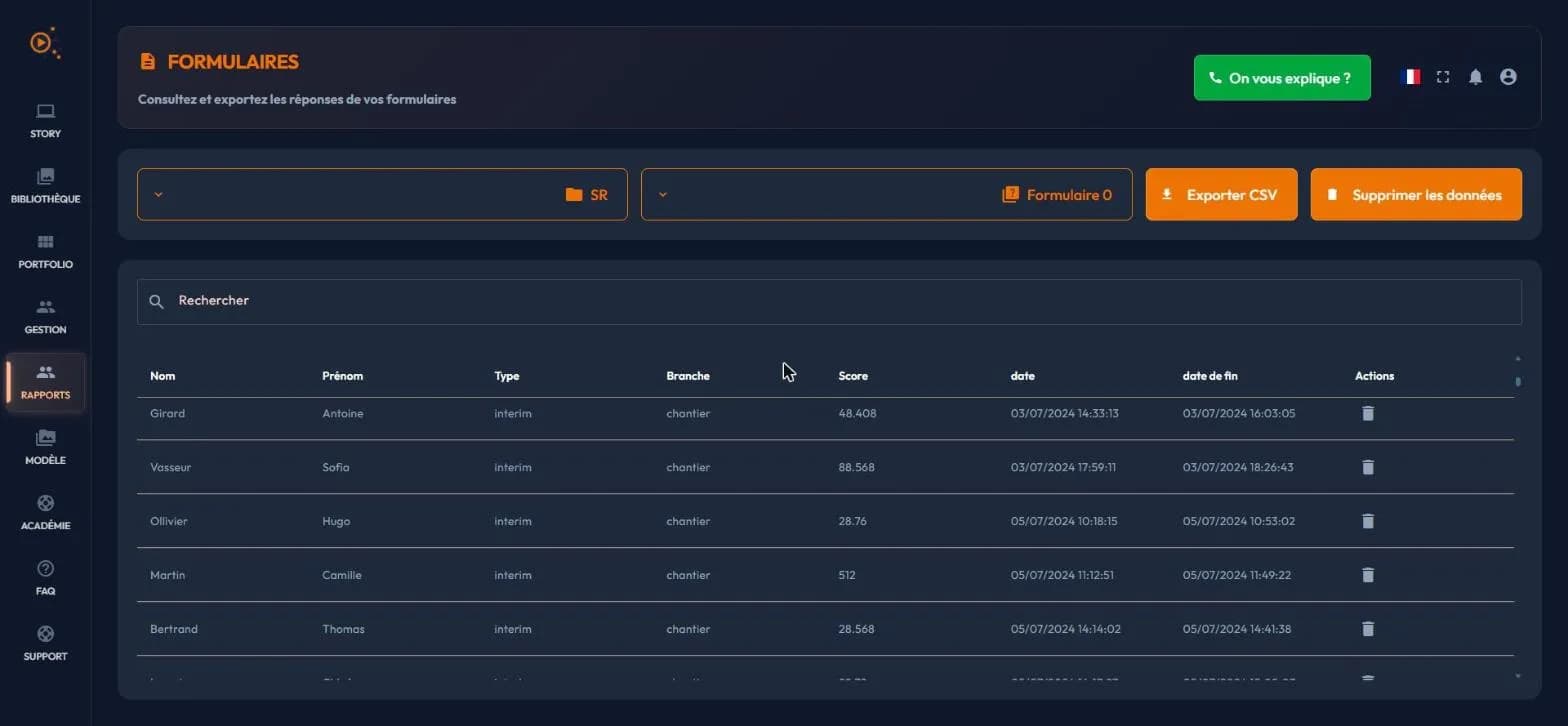Delete the Martin Camille row
The width and height of the screenshot is (1568, 726).
[1368, 575]
